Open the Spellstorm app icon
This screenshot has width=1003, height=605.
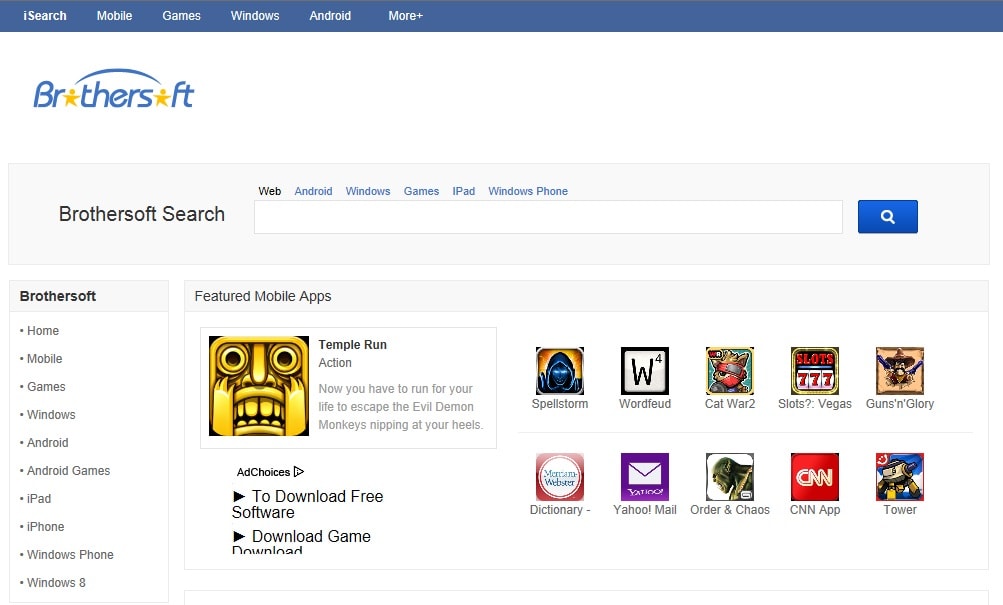[560, 371]
